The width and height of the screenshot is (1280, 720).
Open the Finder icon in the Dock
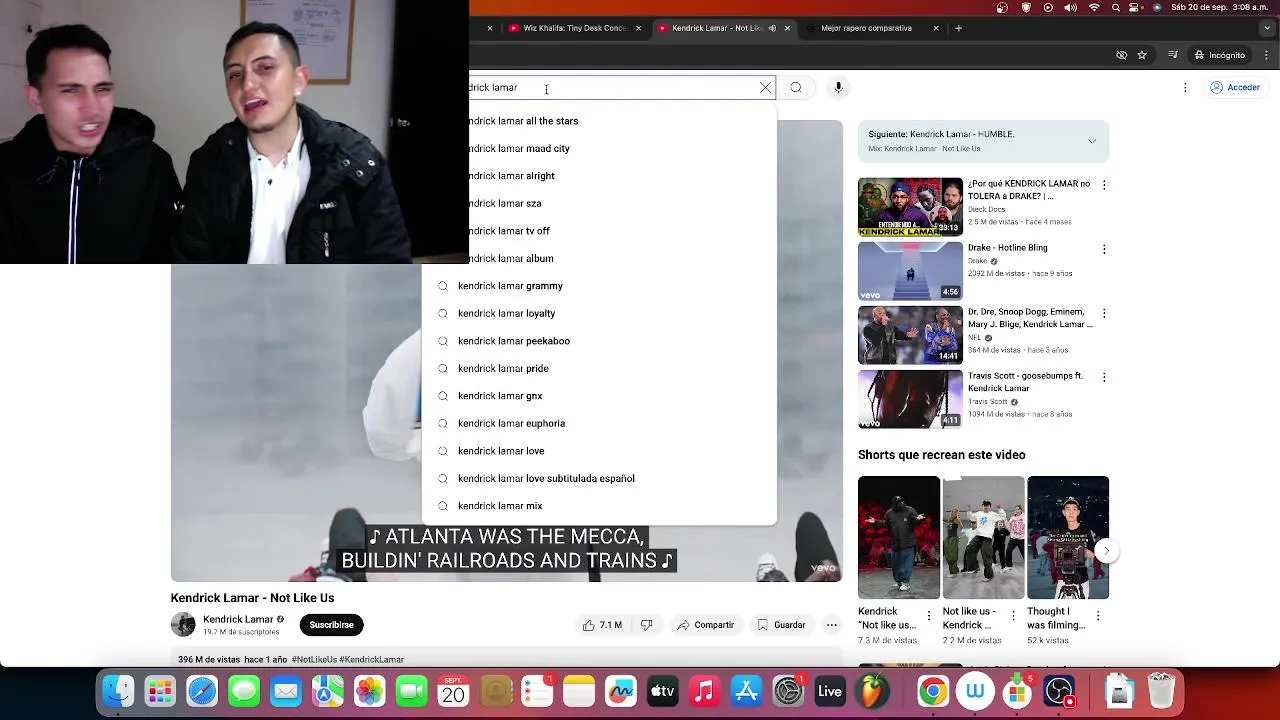[x=119, y=692]
